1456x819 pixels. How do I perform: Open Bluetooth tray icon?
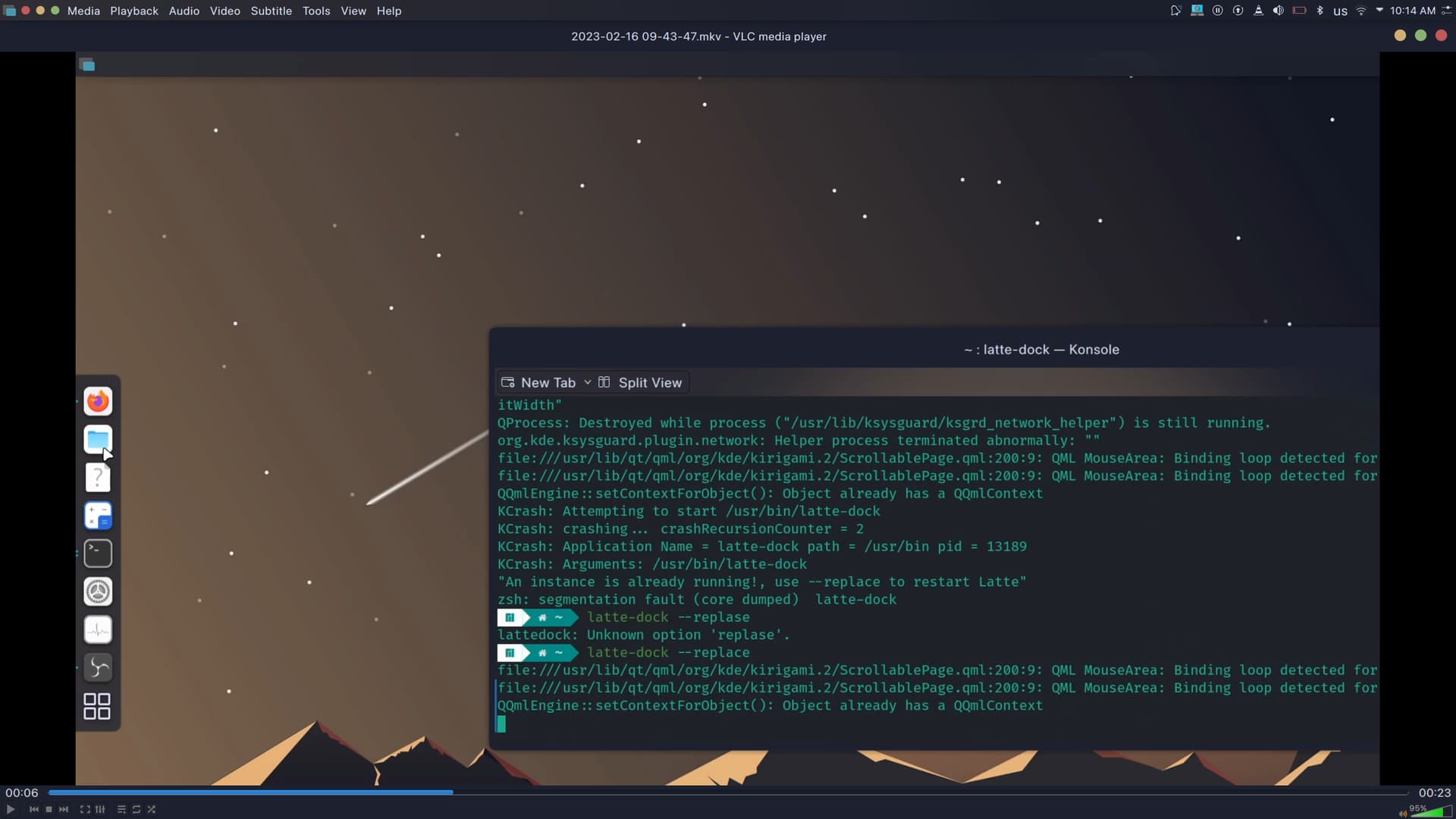1319,11
